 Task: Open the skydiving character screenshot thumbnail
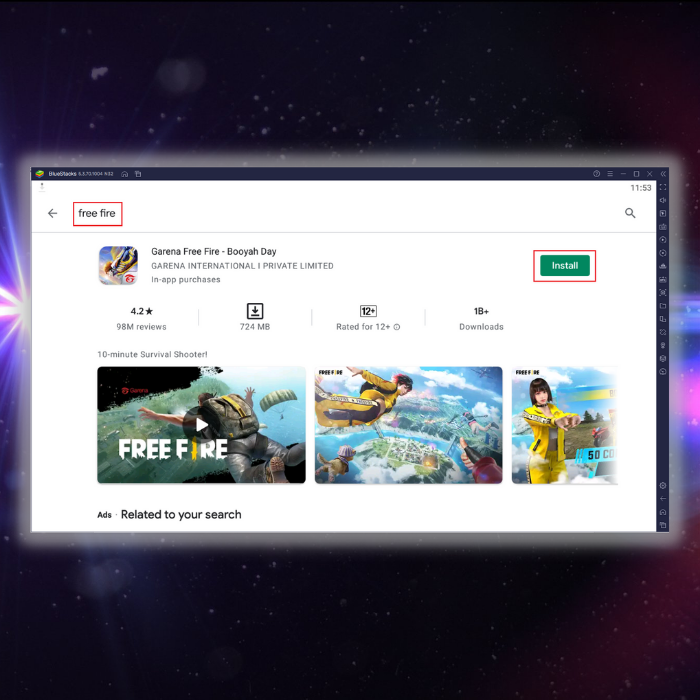point(408,425)
